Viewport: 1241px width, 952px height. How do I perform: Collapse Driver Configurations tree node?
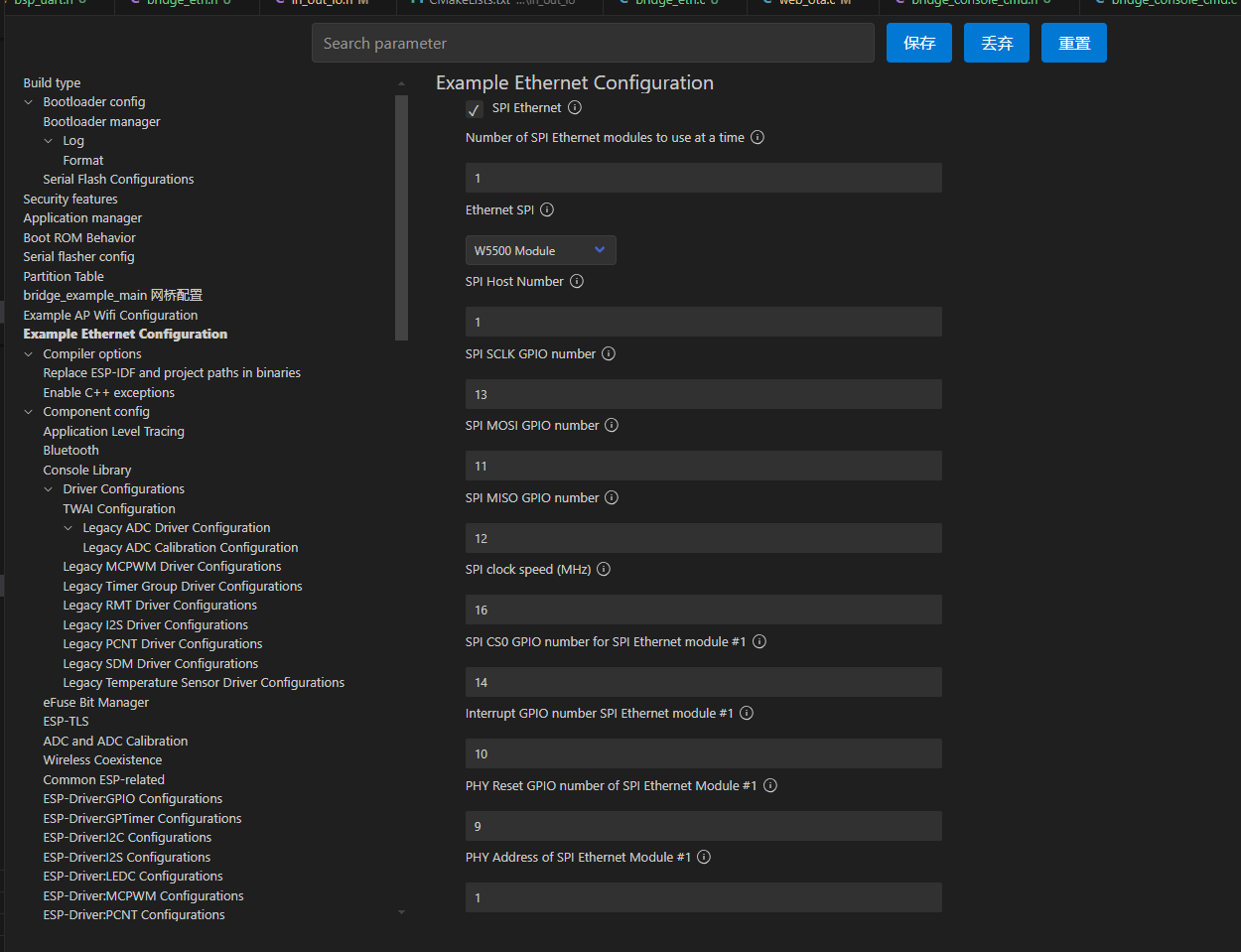pos(49,489)
